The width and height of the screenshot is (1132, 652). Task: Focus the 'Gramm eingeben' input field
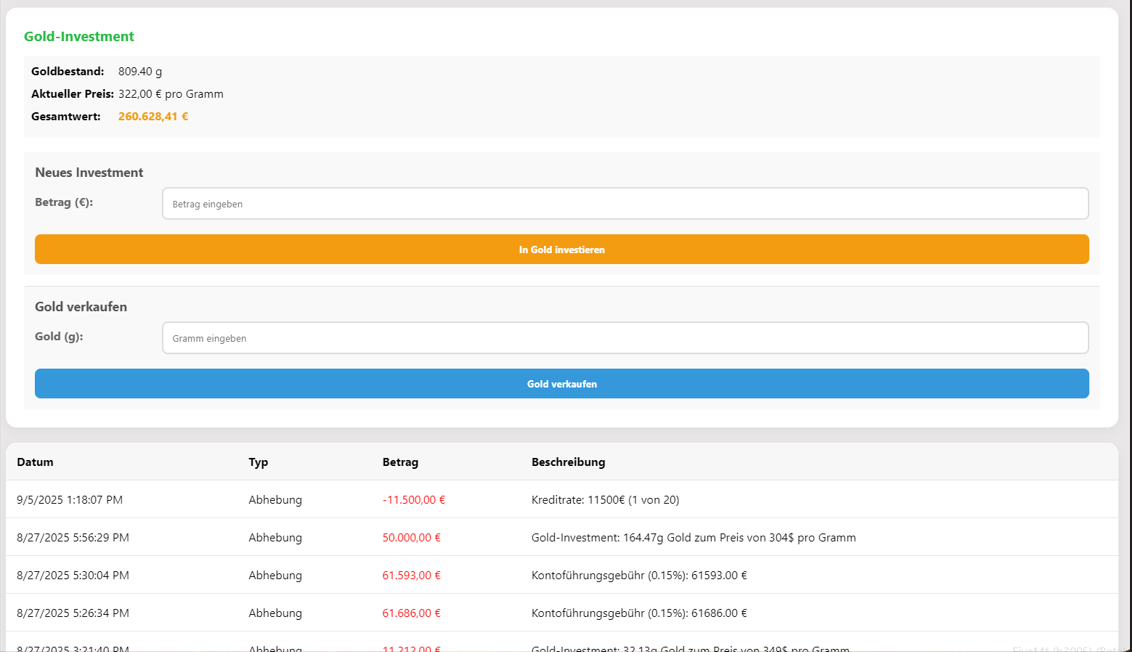coord(625,338)
